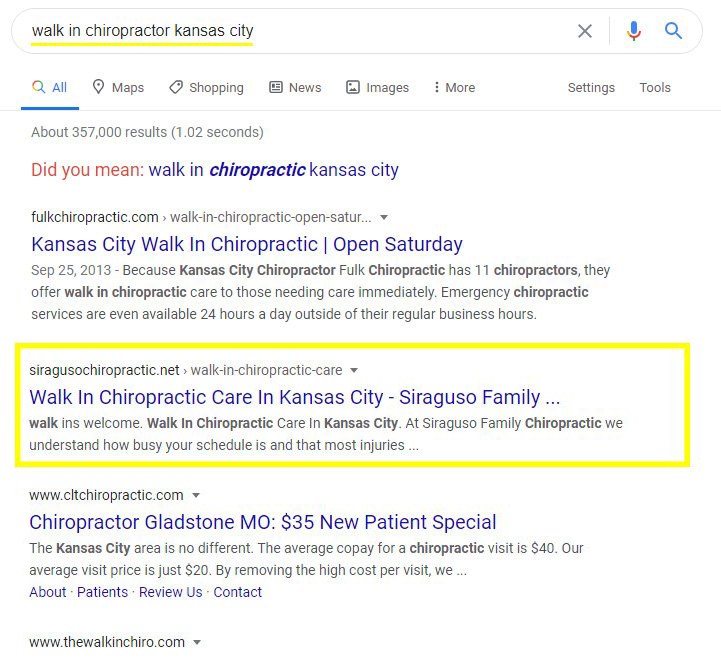Start voice search with the microphone icon
Screen dimensions: 721x658
point(634,31)
